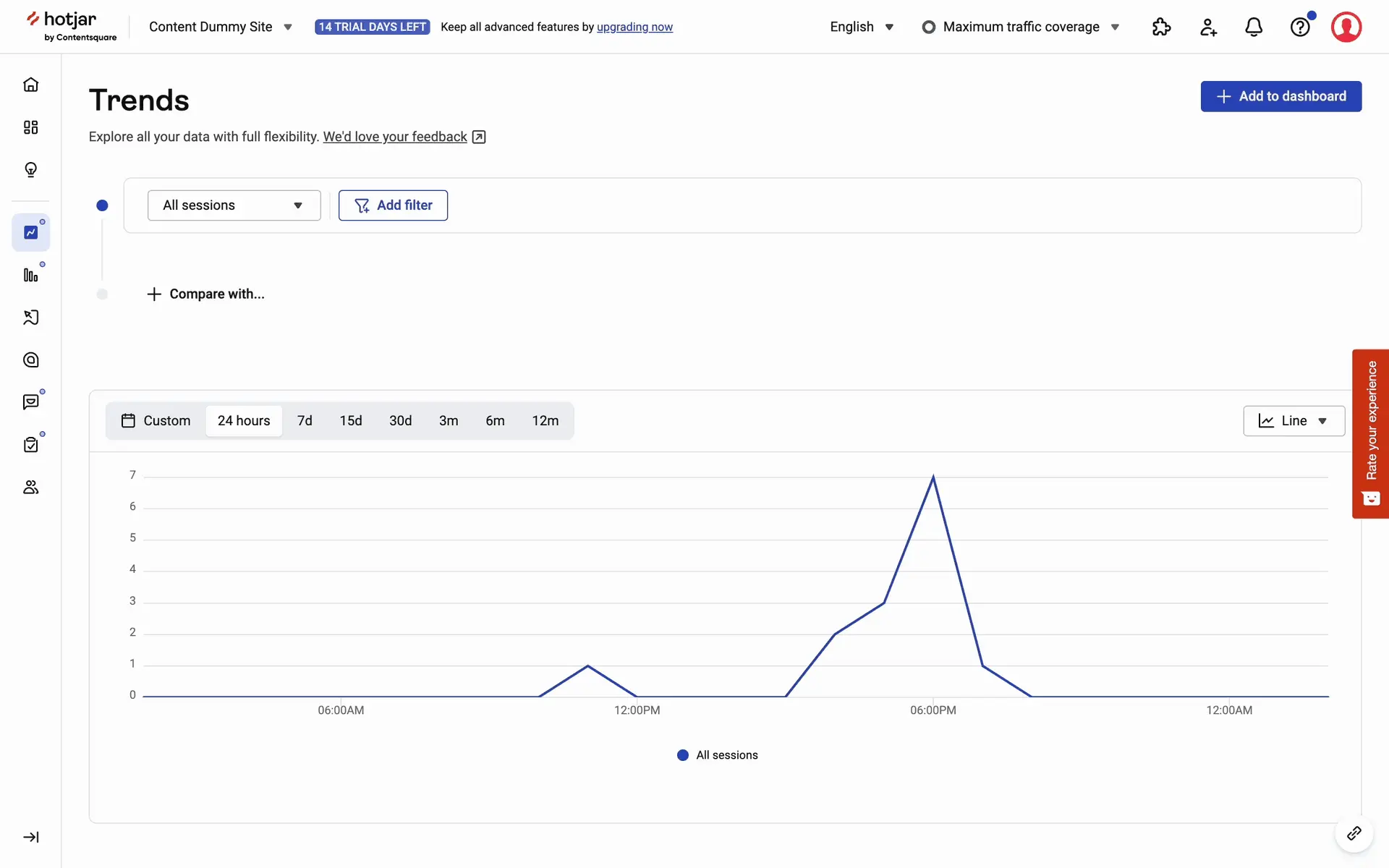Image resolution: width=1389 pixels, height=868 pixels.
Task: Open the Funnels bar chart icon
Action: [x=30, y=275]
